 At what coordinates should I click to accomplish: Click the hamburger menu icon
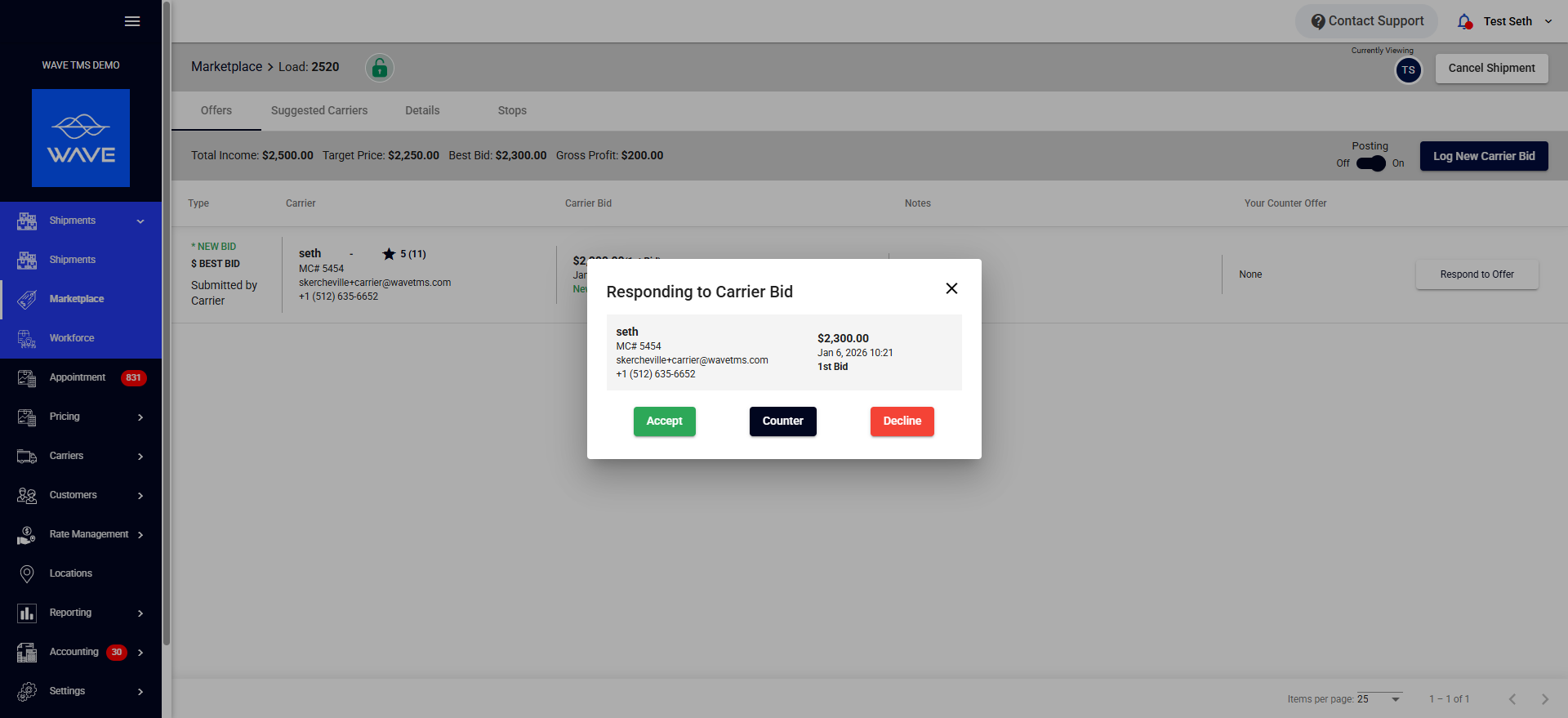coord(132,21)
